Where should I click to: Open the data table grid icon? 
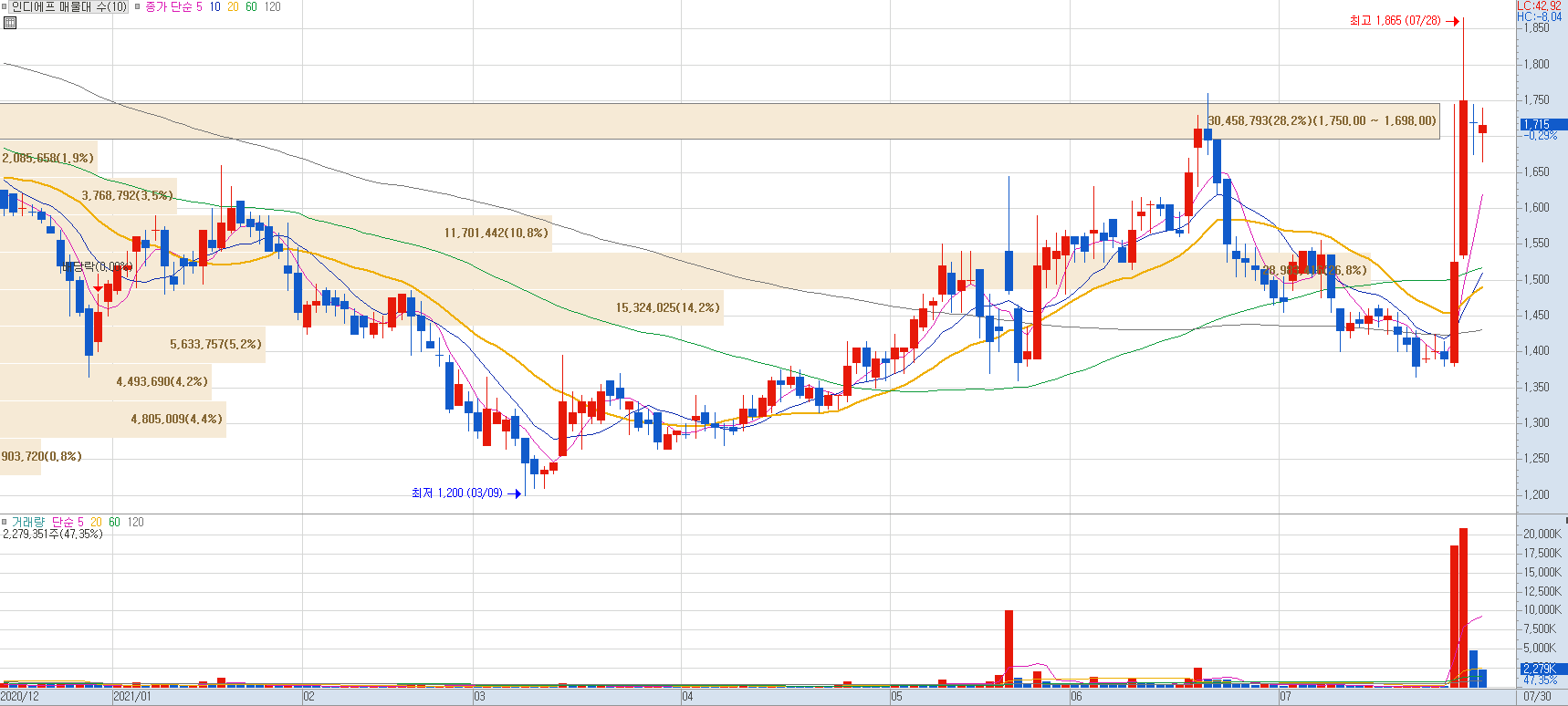click(10, 23)
